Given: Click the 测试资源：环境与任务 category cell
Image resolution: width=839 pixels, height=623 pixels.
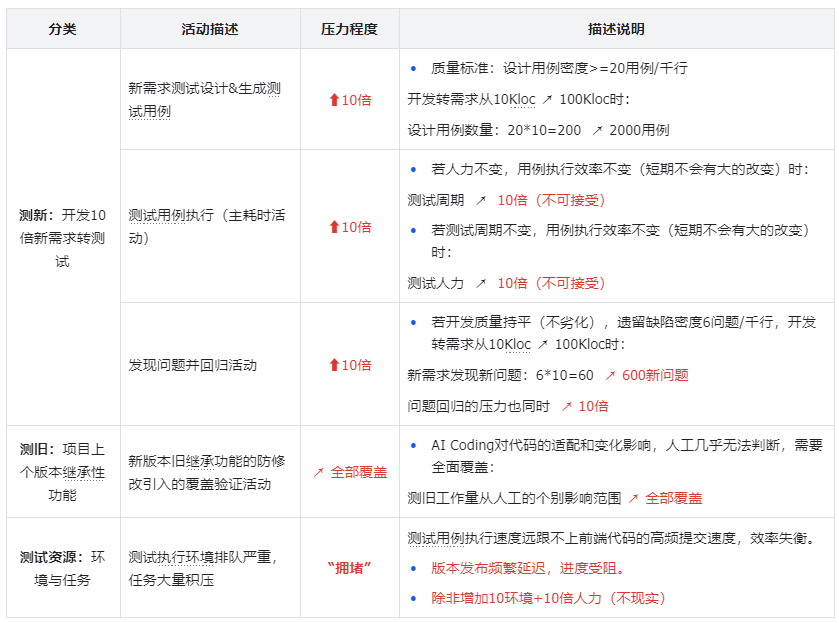Looking at the screenshot, I should (x=63, y=567).
